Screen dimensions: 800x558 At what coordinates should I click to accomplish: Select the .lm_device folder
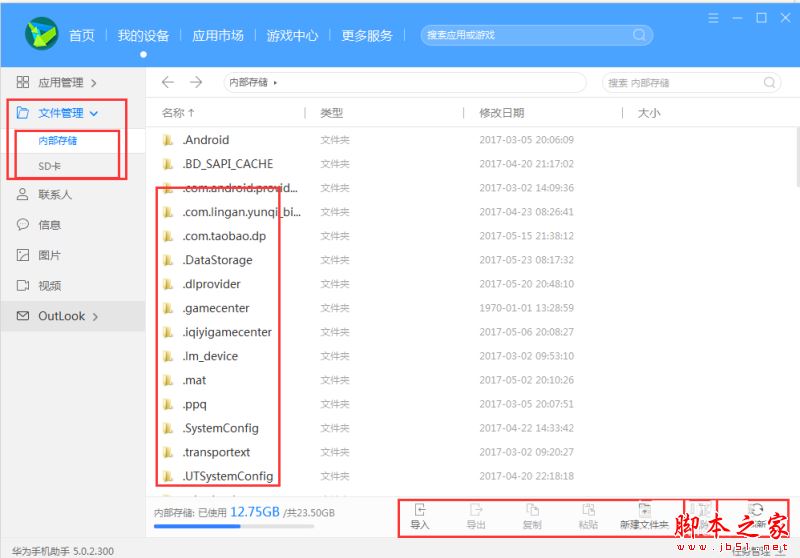tap(210, 356)
